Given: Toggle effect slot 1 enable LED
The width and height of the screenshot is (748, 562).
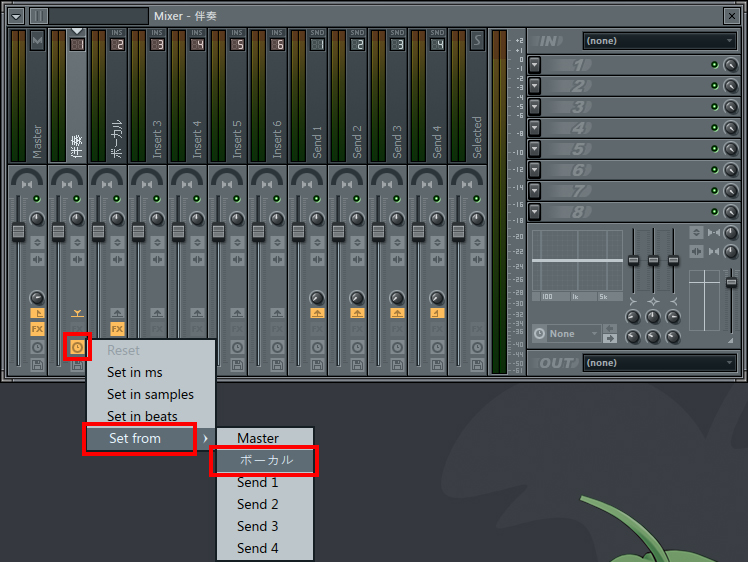Looking at the screenshot, I should [714, 65].
